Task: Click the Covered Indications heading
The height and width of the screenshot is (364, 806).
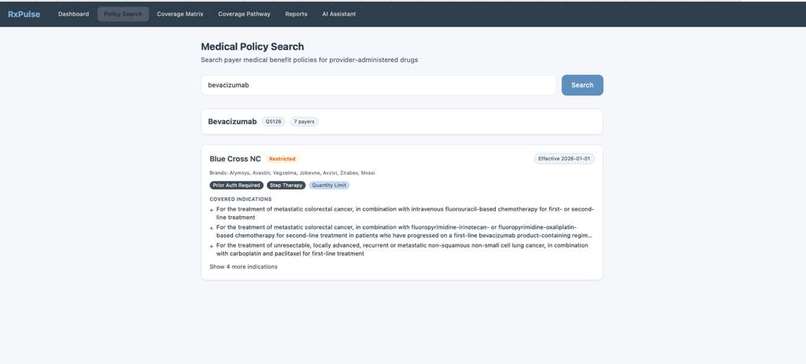Action: point(241,199)
